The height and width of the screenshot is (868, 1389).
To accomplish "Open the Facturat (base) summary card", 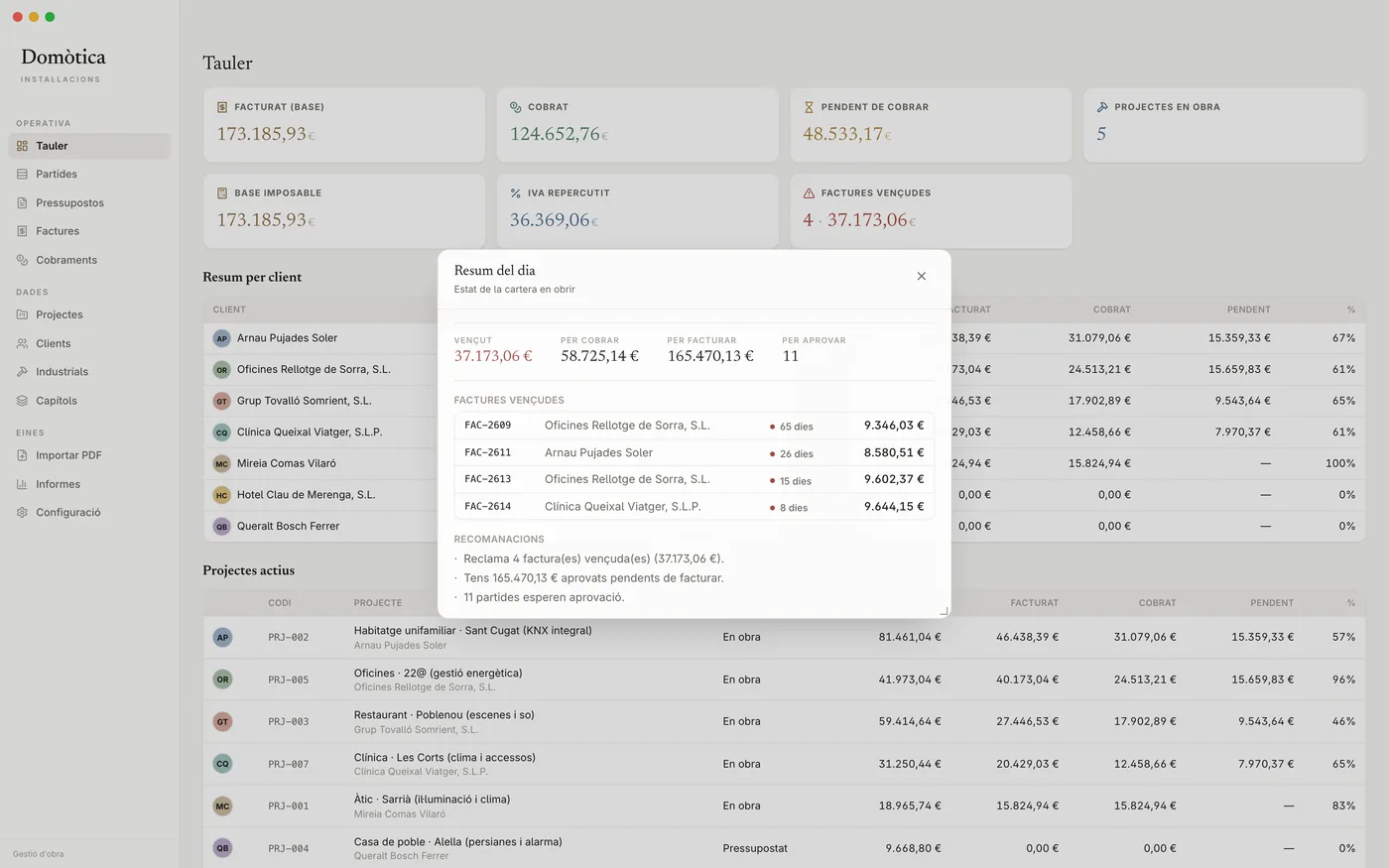I will tap(344, 125).
